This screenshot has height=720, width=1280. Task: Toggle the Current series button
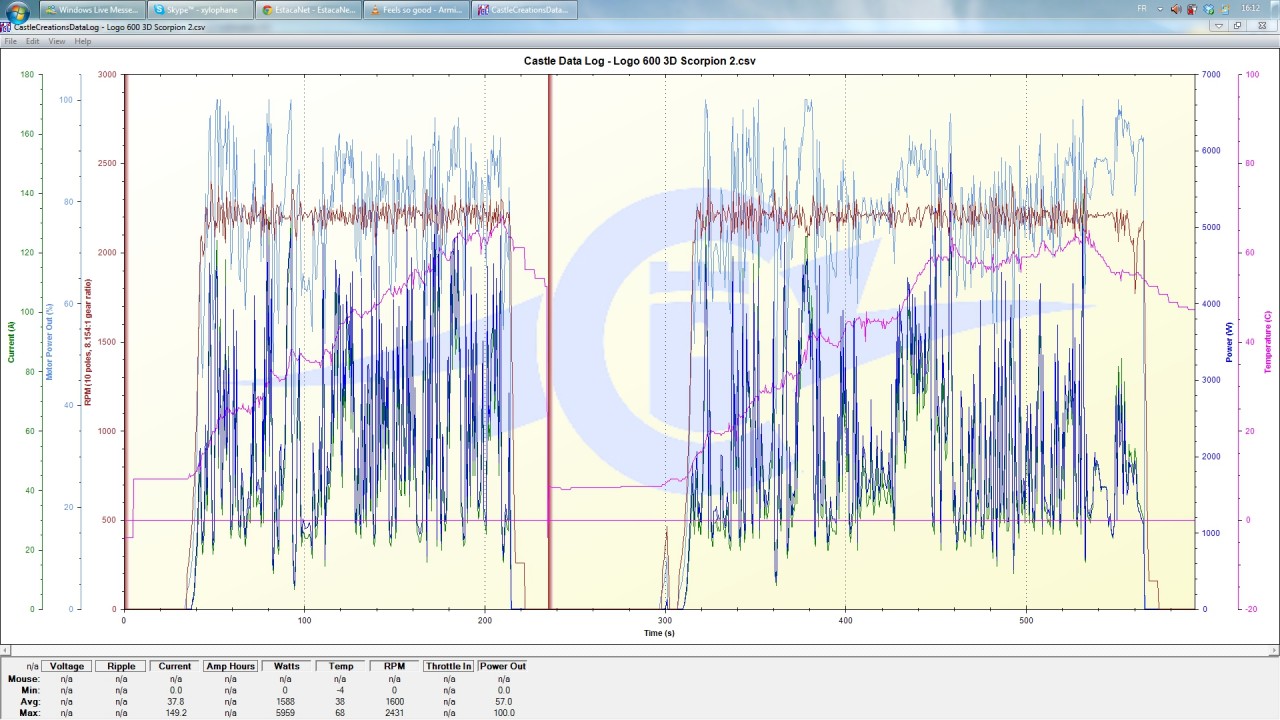click(x=175, y=666)
